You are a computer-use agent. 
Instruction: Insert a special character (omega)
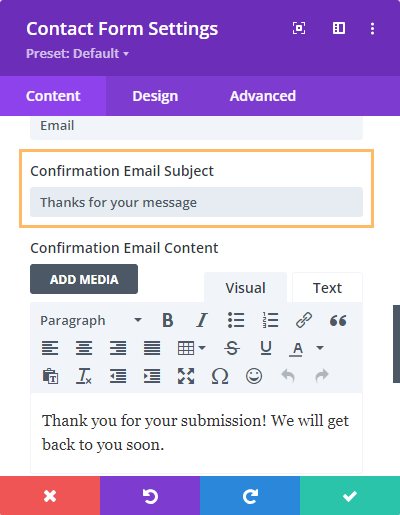click(220, 376)
